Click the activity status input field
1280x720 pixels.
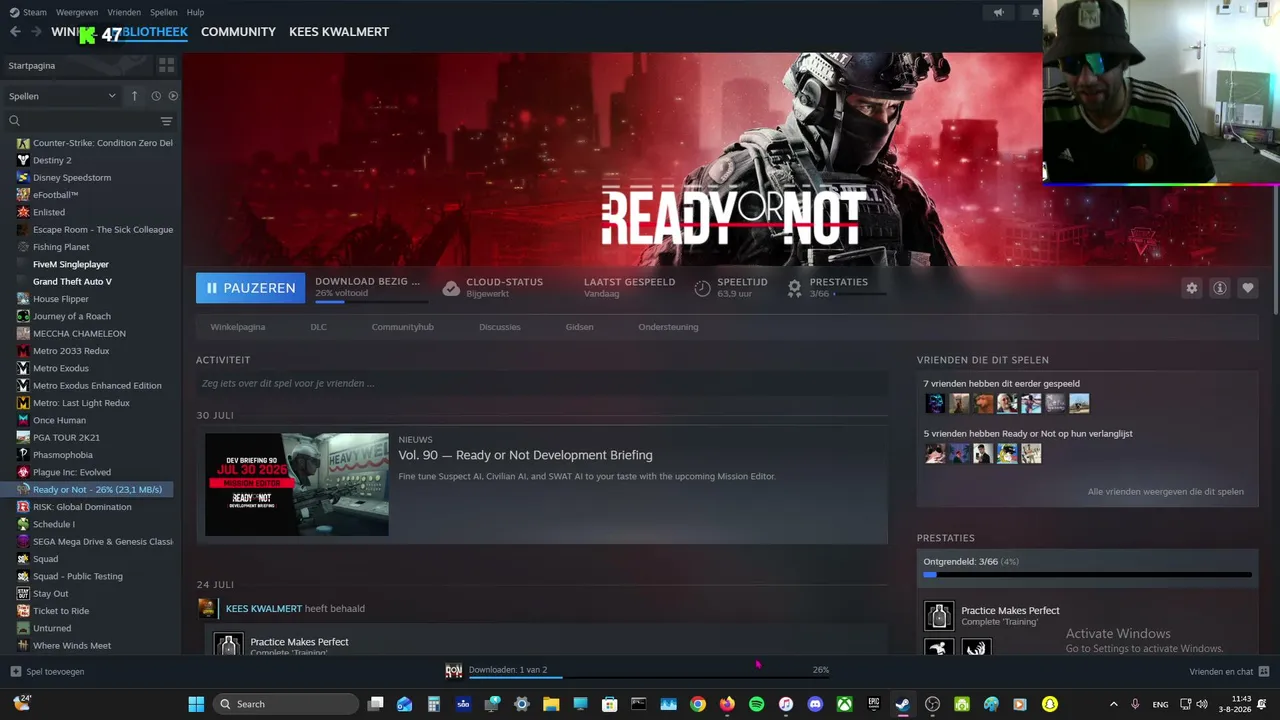[x=541, y=383]
